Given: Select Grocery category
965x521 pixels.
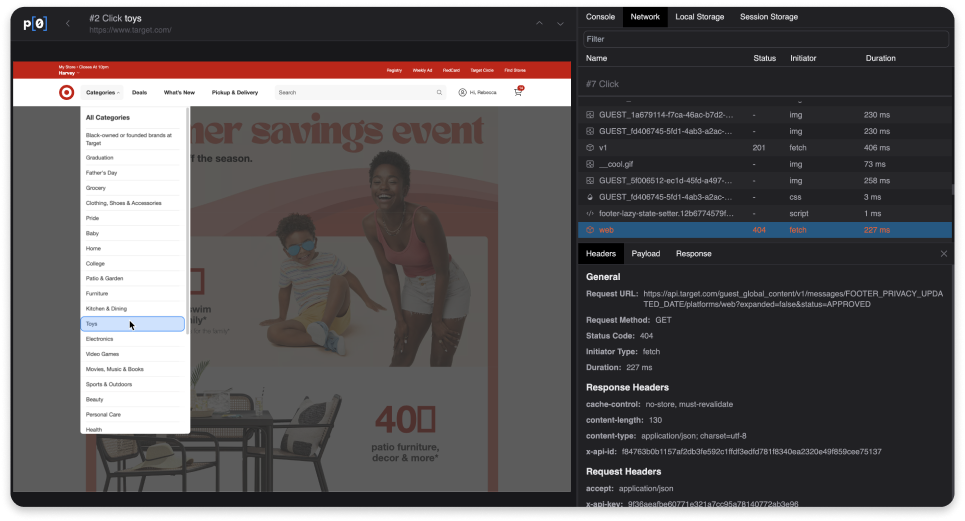Looking at the screenshot, I should [x=95, y=188].
